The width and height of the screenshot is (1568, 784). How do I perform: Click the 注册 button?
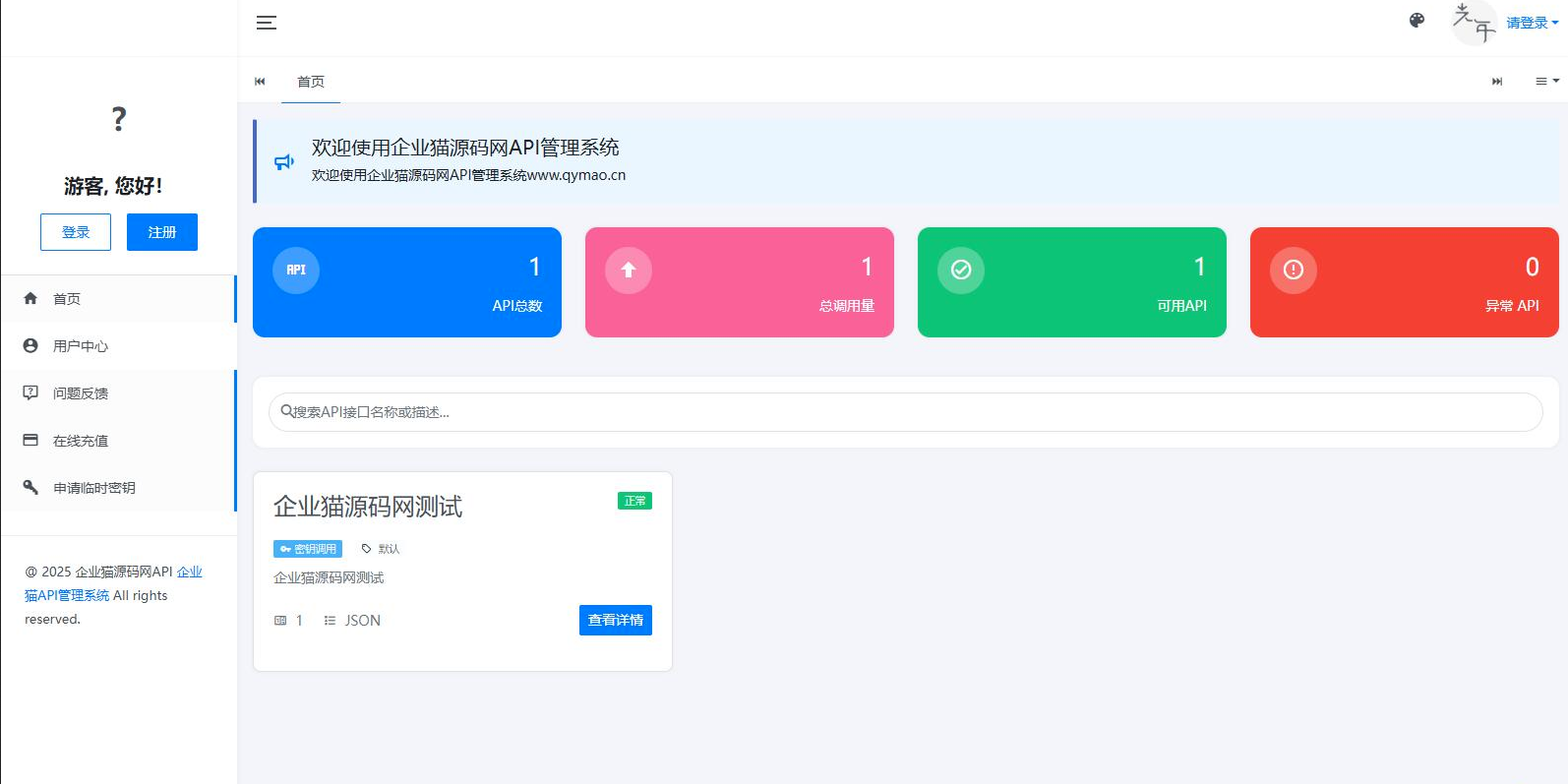tap(162, 232)
